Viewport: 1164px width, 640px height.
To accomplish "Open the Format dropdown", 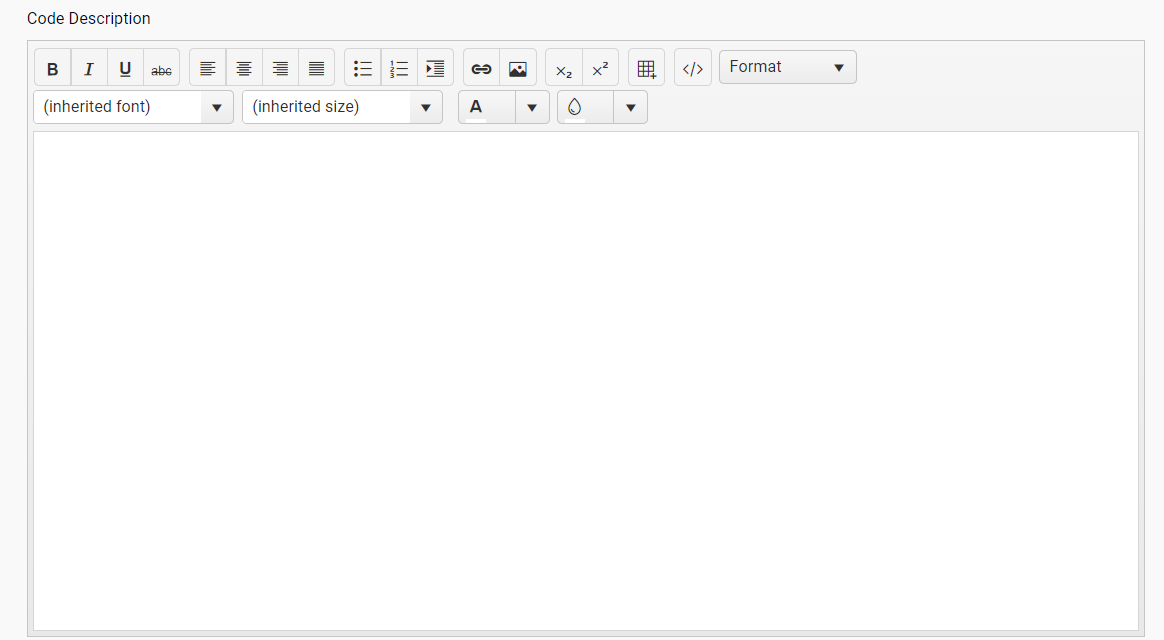I will click(787, 67).
